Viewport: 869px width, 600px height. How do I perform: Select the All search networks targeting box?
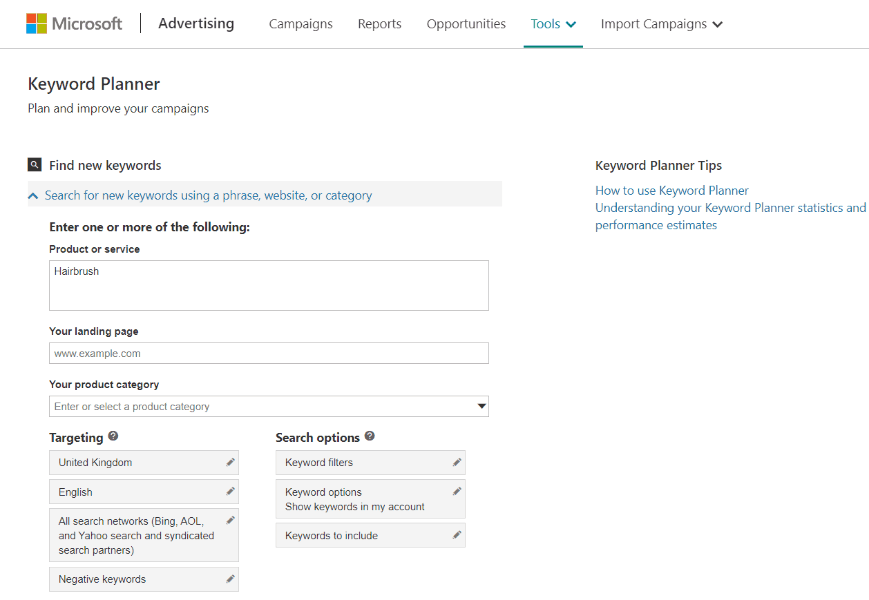pos(144,535)
